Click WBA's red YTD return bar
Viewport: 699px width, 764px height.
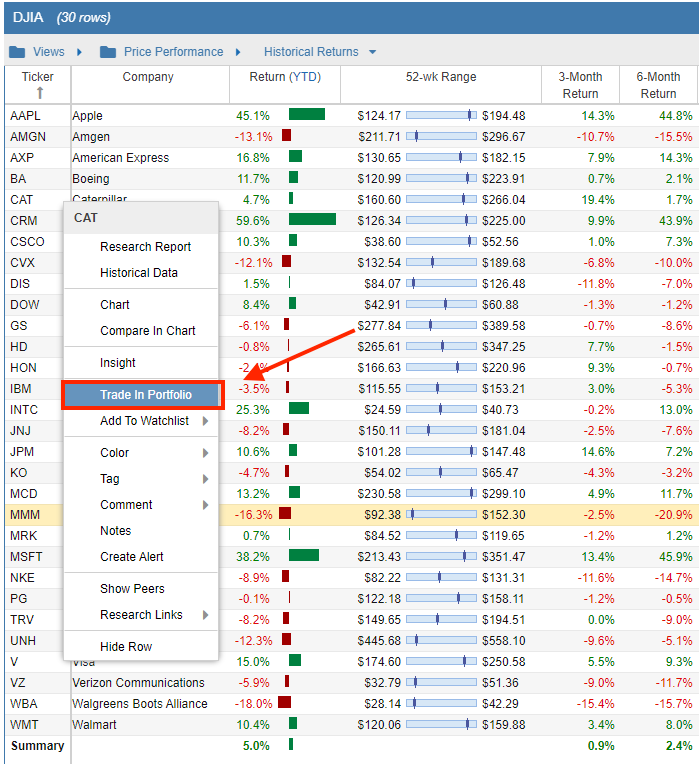tap(284, 702)
